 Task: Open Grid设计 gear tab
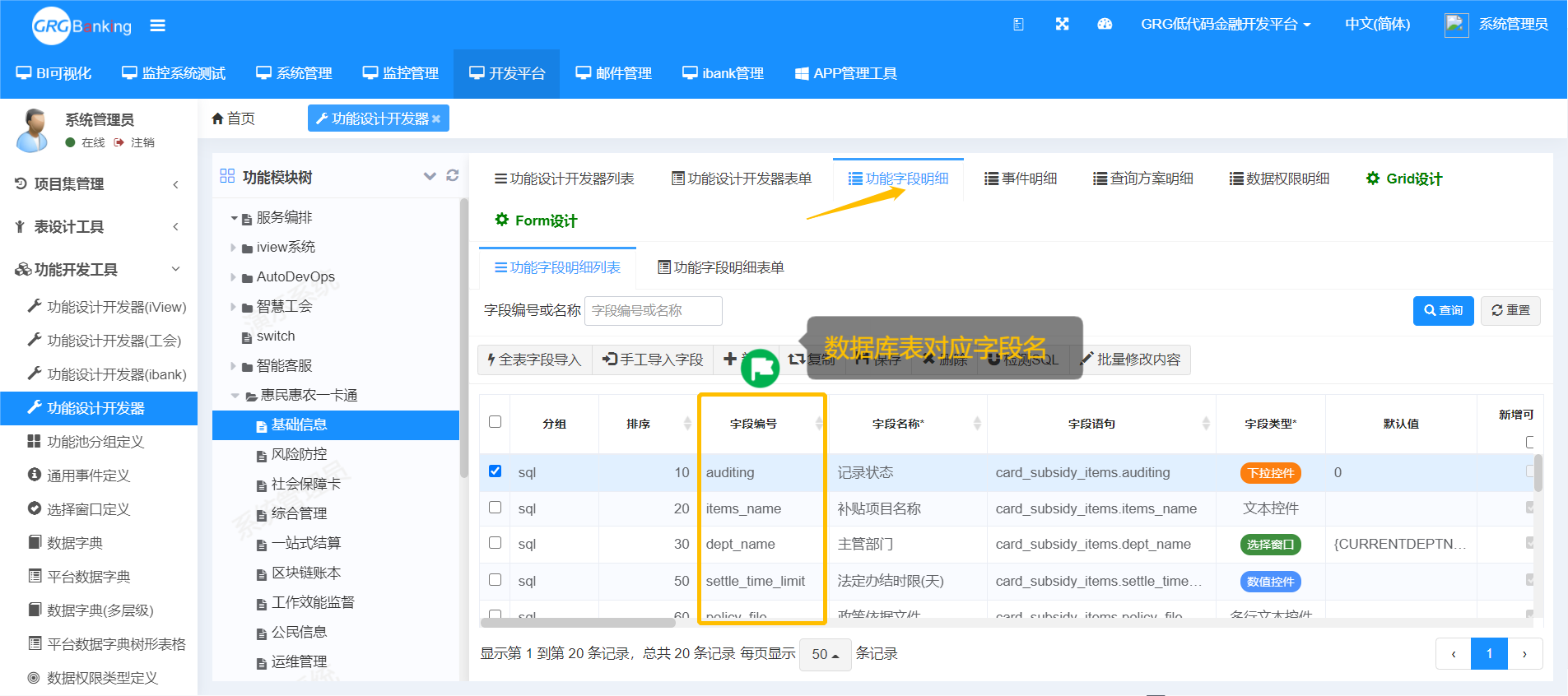1403,179
